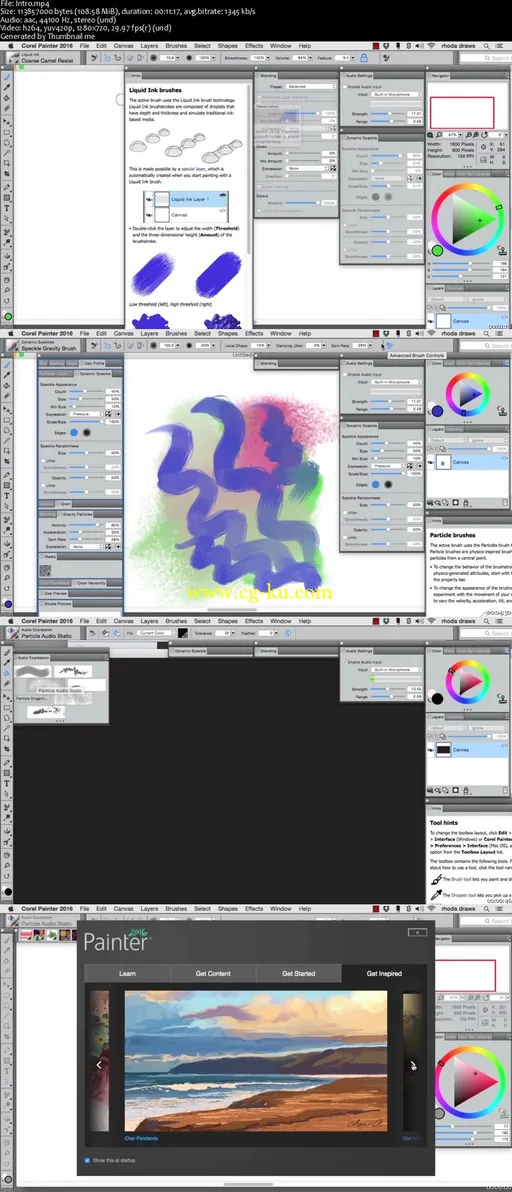The height and width of the screenshot is (1192, 512).
Task: Select the Get Started tab in welcome dialog
Action: (x=299, y=973)
